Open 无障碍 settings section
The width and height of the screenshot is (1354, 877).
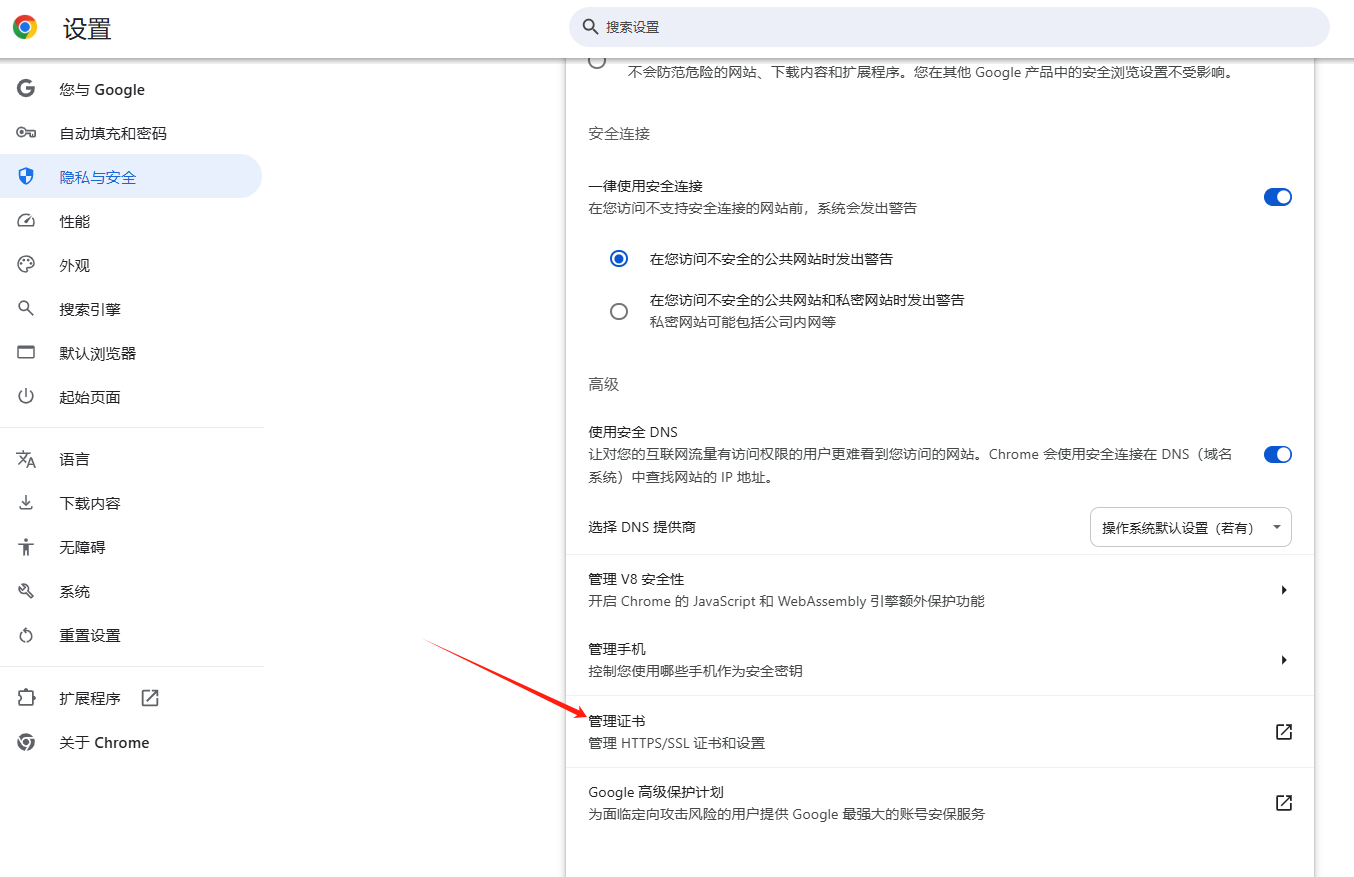pyautogui.click(x=131, y=547)
